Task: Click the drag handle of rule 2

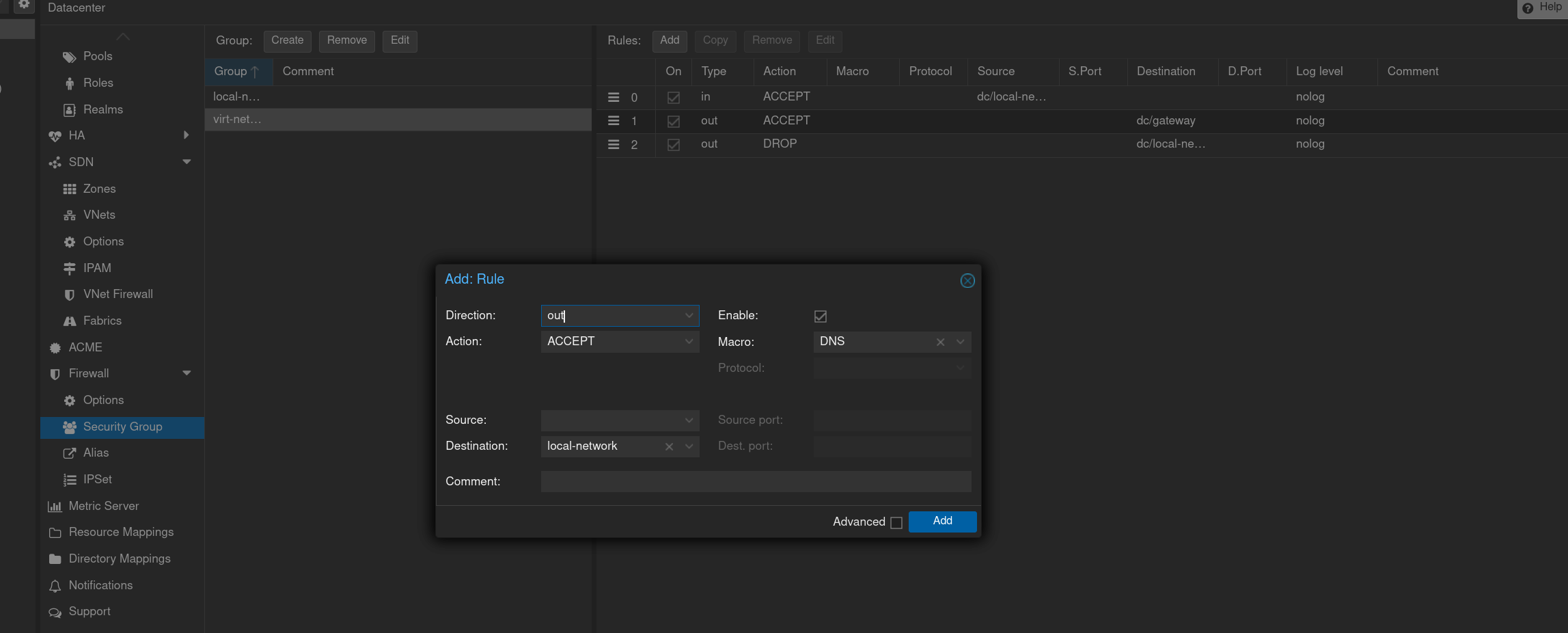Action: (614, 145)
